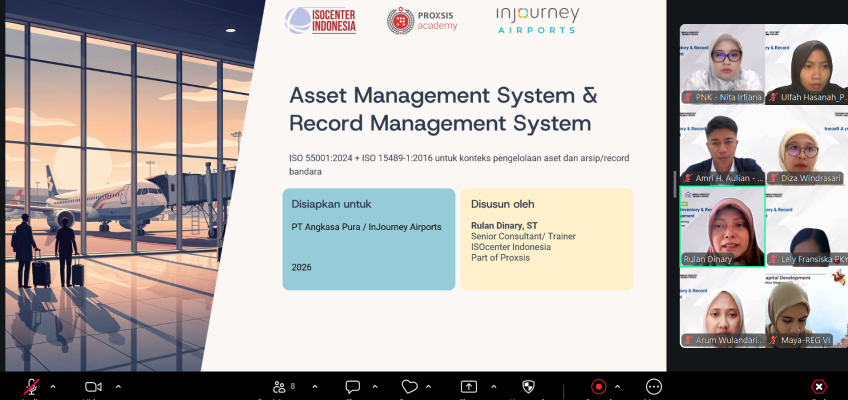Viewport: 848px width, 400px height.
Task: Click the year '2026' in blue card
Action: point(301,267)
